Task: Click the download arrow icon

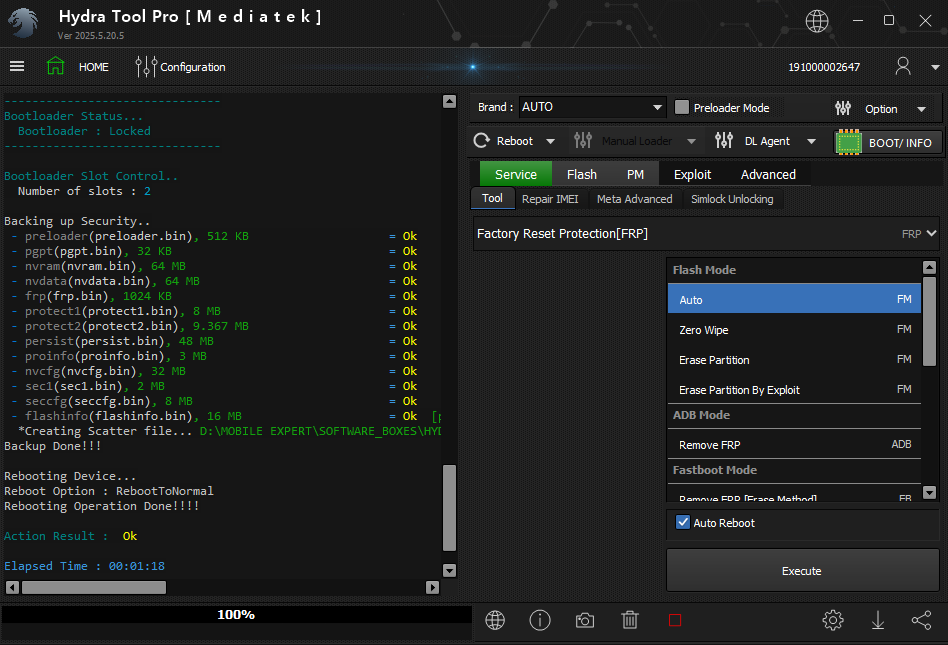Action: 878,620
